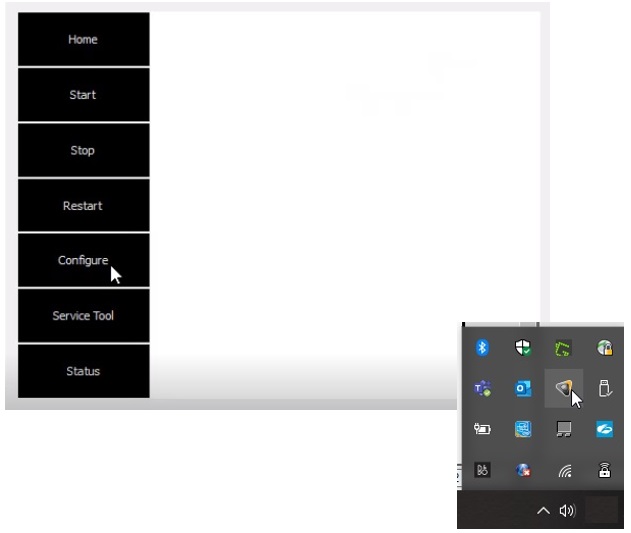Screen dimensions: 631x533
Task: Open Windows Security shield tray icon
Action: coord(522,348)
